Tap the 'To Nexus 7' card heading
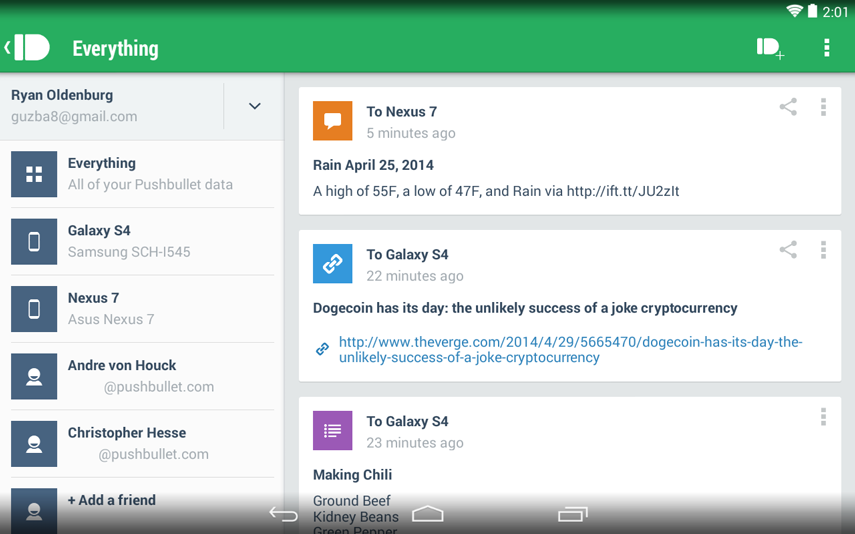This screenshot has width=855, height=534. [402, 112]
